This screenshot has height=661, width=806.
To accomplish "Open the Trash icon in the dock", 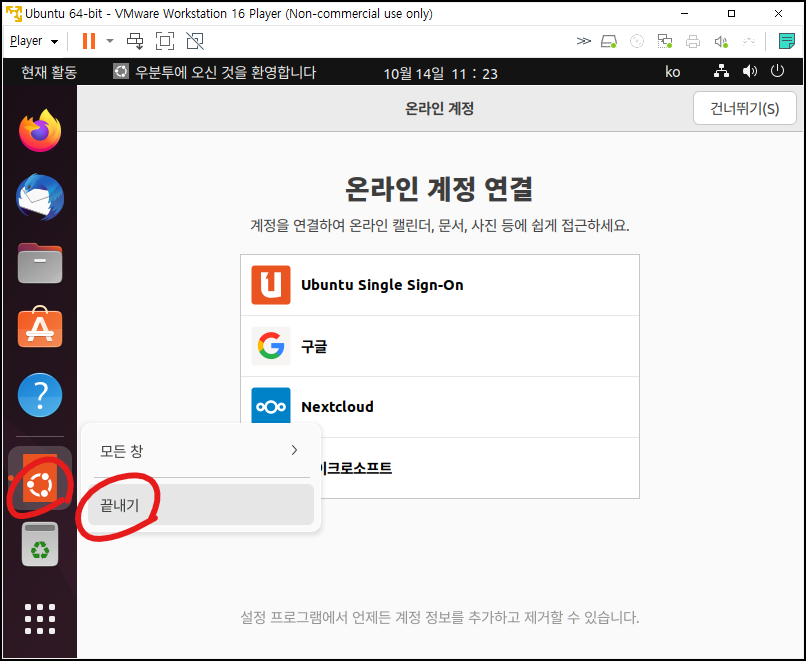I will pos(40,544).
